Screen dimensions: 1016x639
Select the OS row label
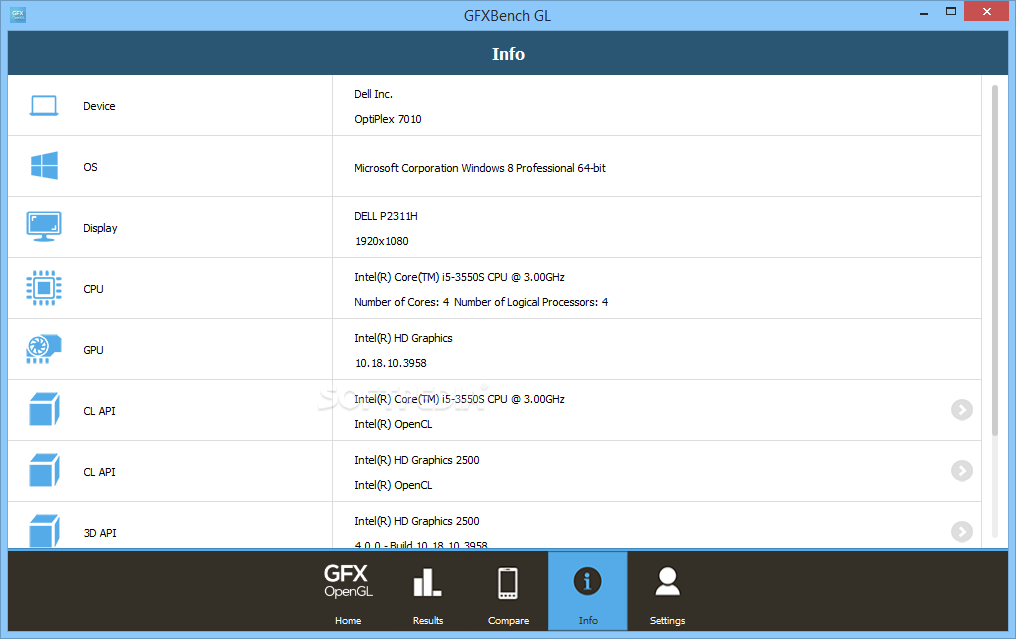pos(90,167)
